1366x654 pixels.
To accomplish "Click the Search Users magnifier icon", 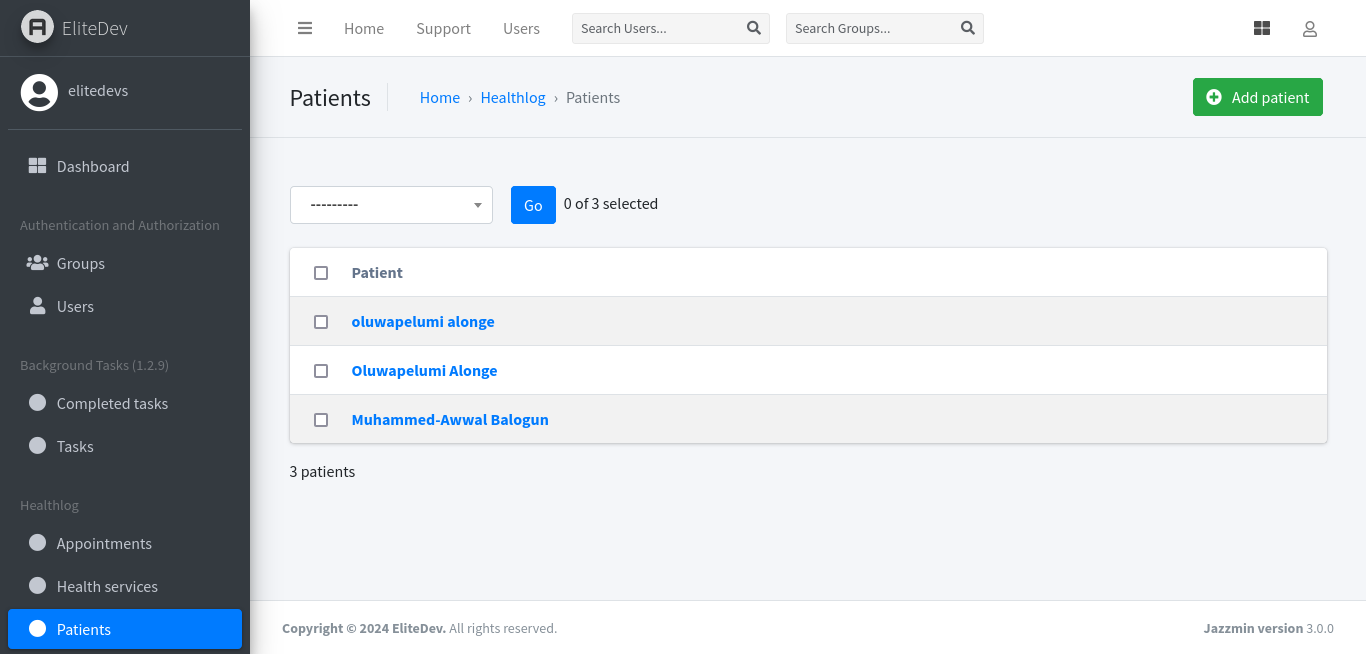I will click(x=754, y=28).
